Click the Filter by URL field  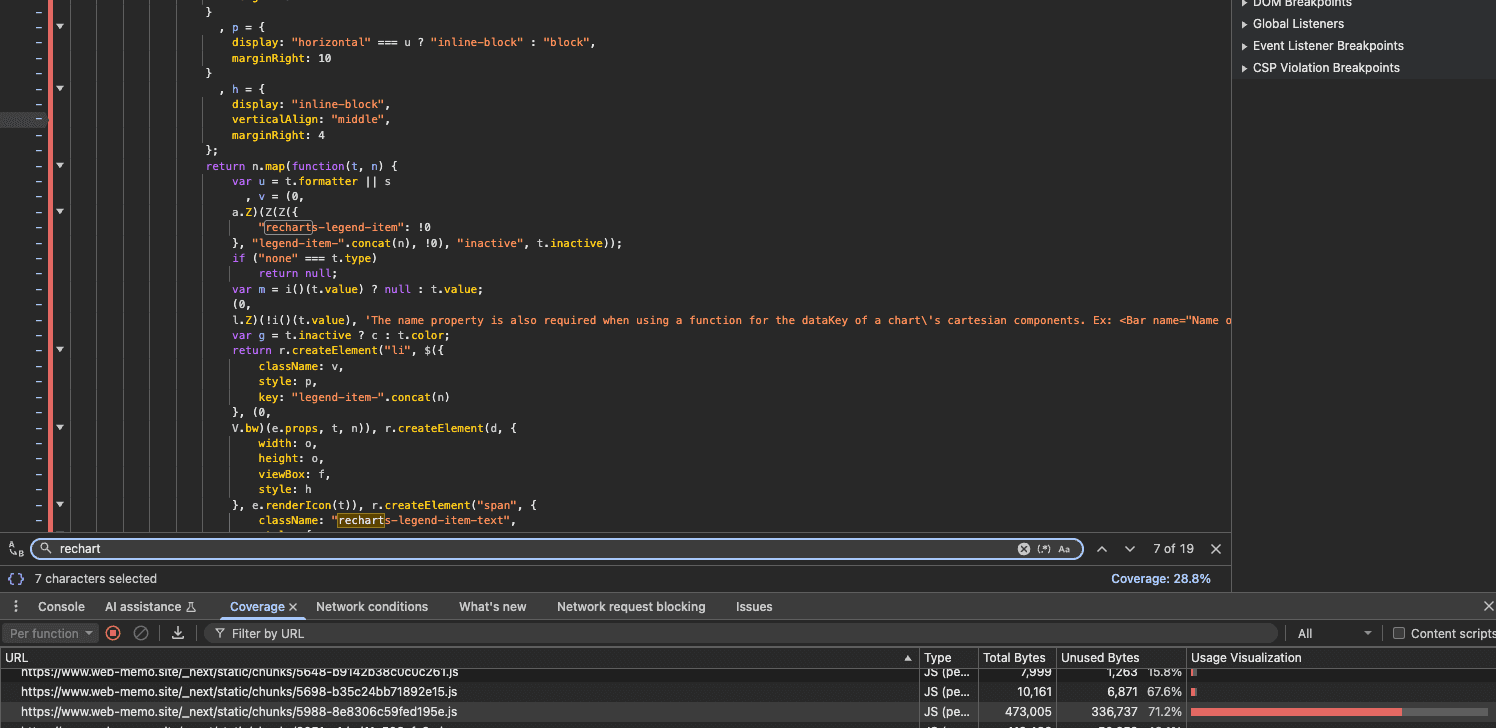point(740,633)
